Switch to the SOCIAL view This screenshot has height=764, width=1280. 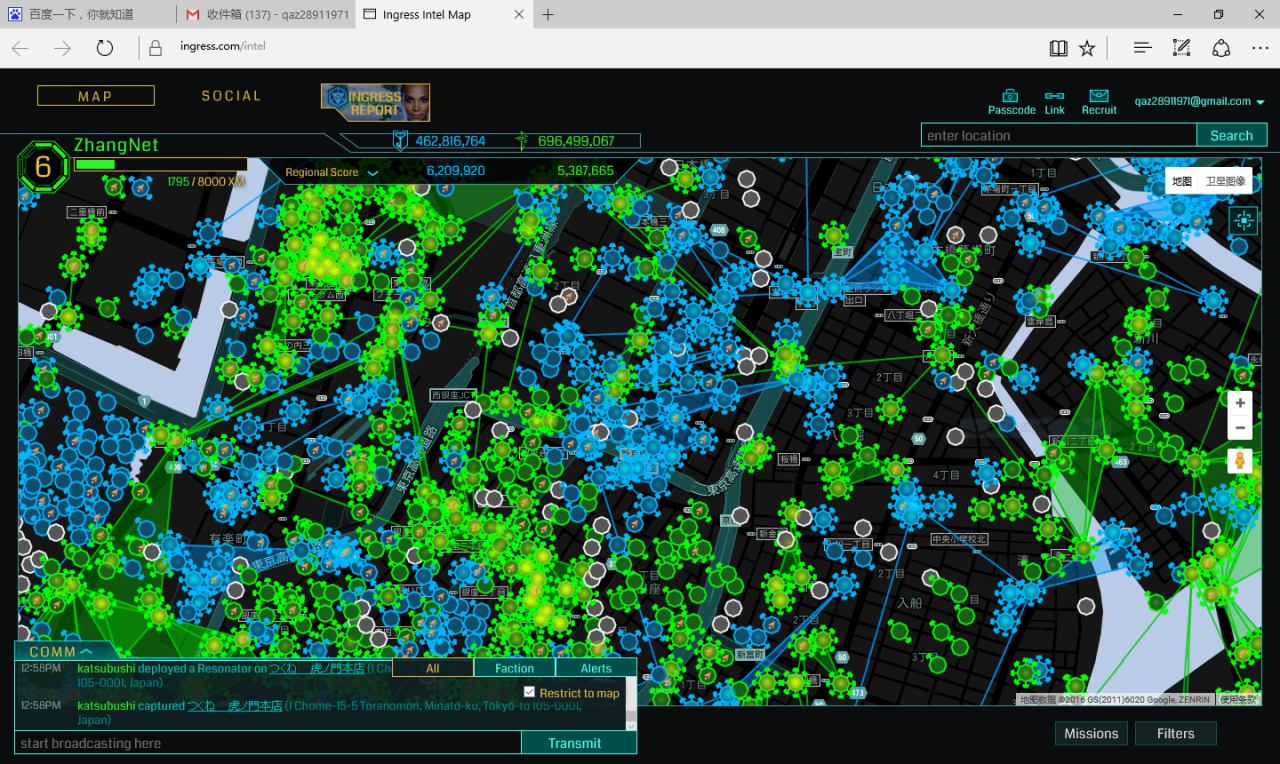[x=231, y=96]
